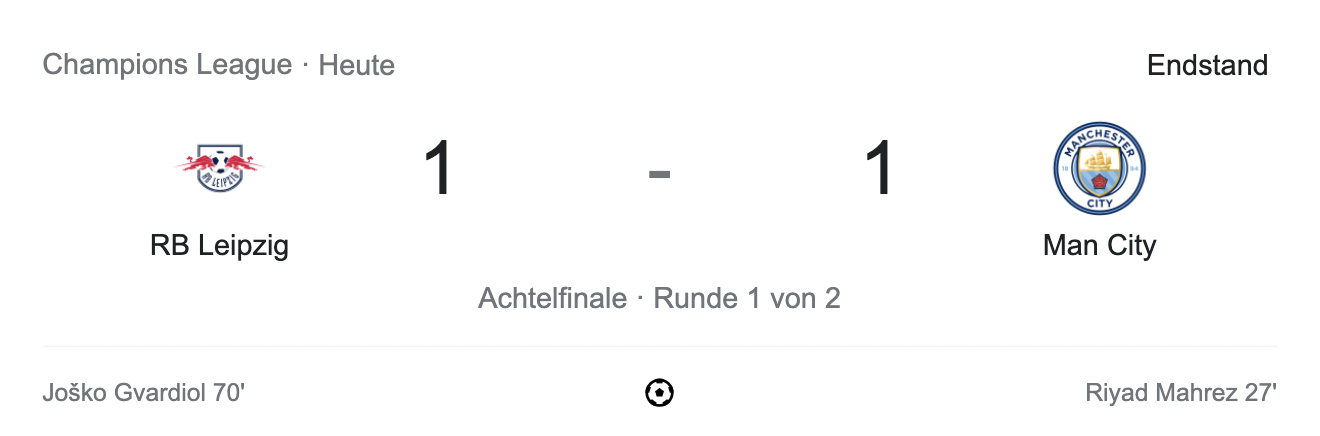Click the dot separator before Heute
Image resolution: width=1320 pixels, height=436 pixels.
pos(305,66)
